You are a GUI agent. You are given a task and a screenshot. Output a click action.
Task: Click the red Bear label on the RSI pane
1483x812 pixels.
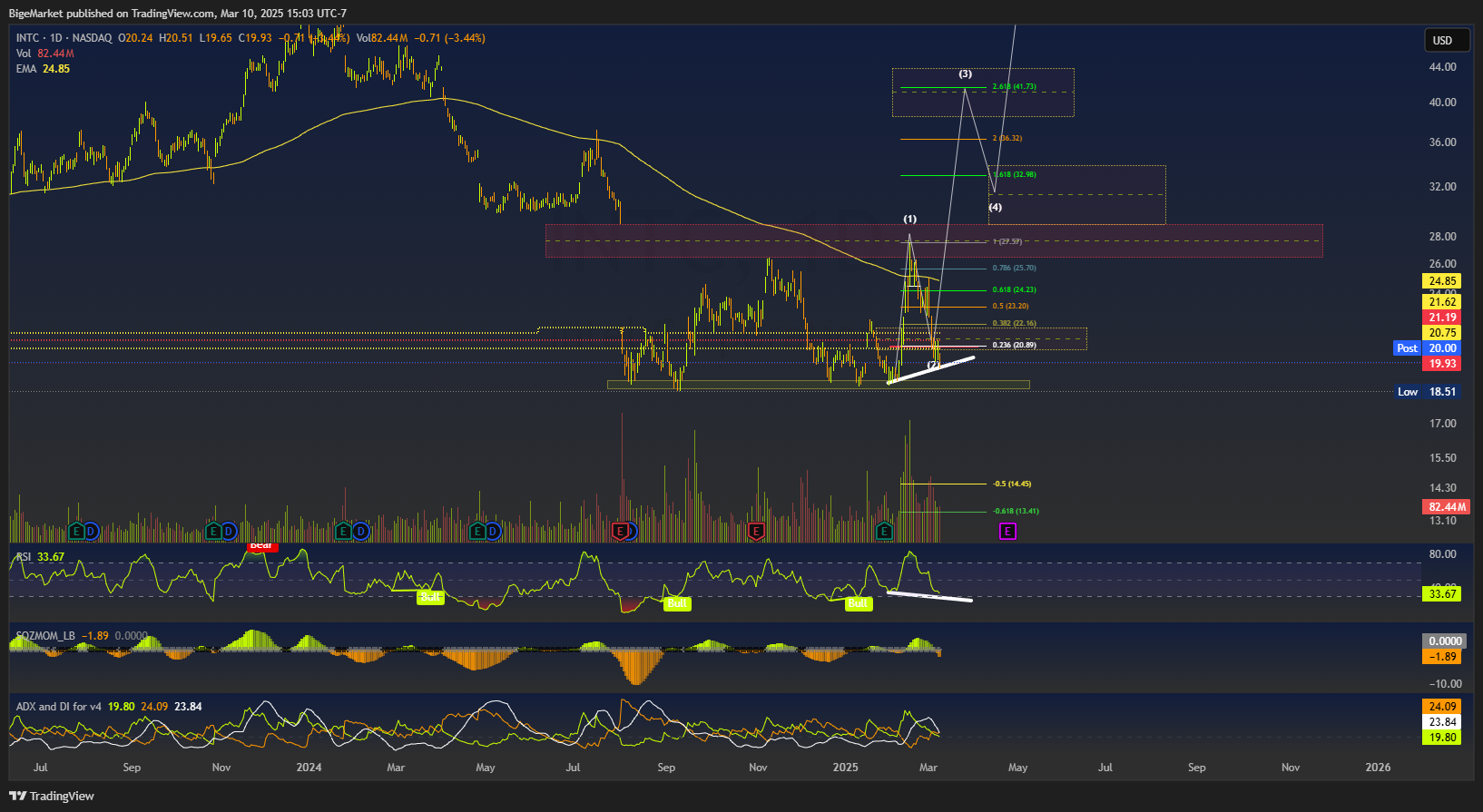coord(261,546)
